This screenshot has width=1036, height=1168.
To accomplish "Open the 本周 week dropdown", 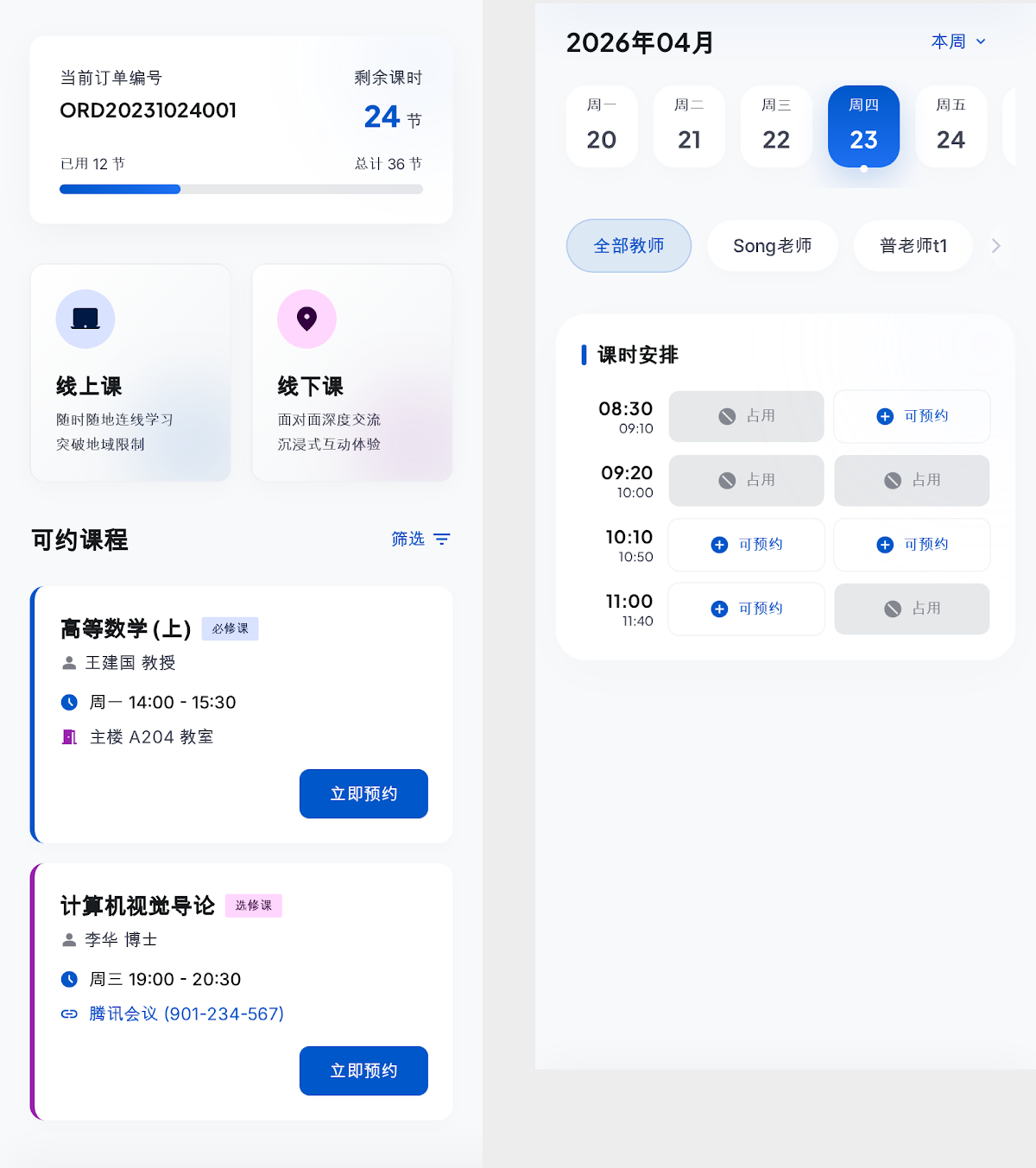I will point(958,41).
